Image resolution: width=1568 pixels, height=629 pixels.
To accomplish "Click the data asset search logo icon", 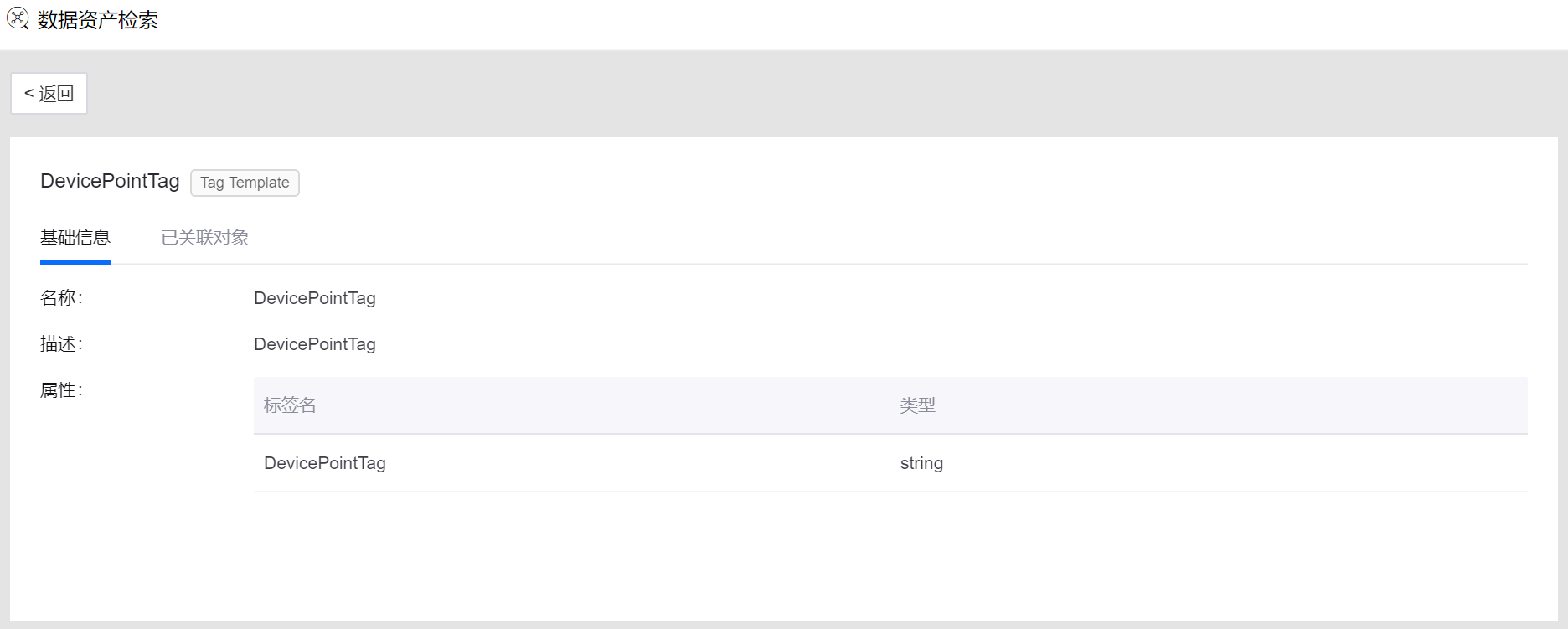I will click(x=18, y=18).
